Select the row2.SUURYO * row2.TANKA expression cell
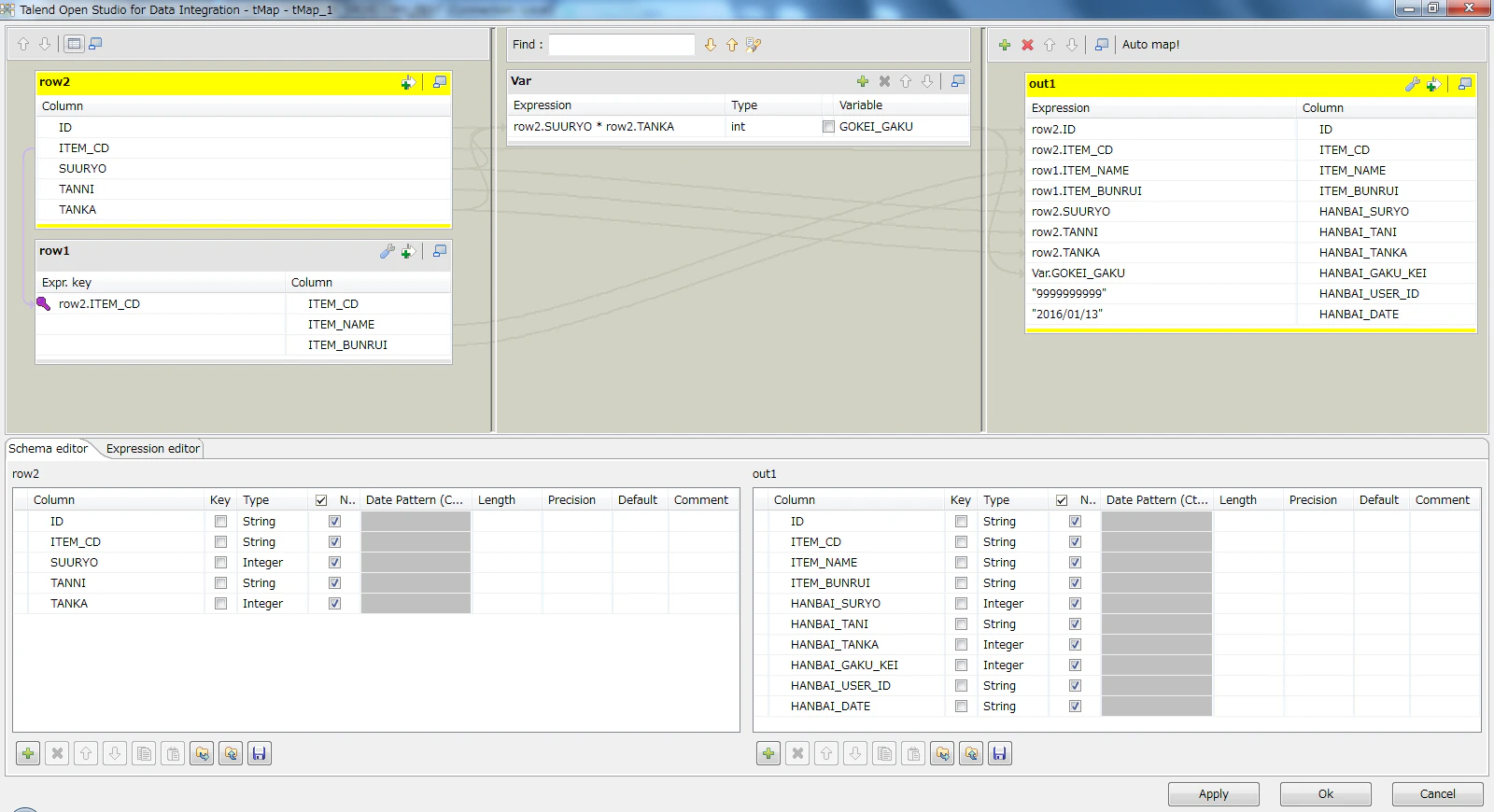Image resolution: width=1494 pixels, height=812 pixels. pos(616,127)
